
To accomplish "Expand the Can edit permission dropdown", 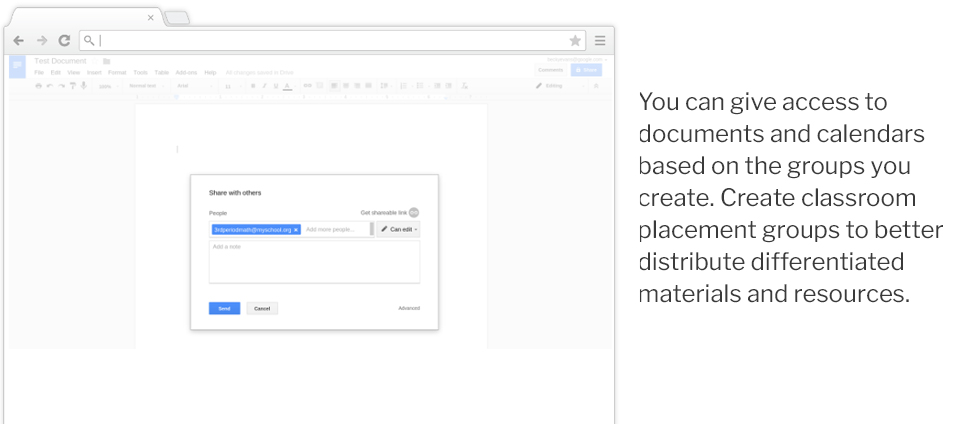I will [399, 229].
